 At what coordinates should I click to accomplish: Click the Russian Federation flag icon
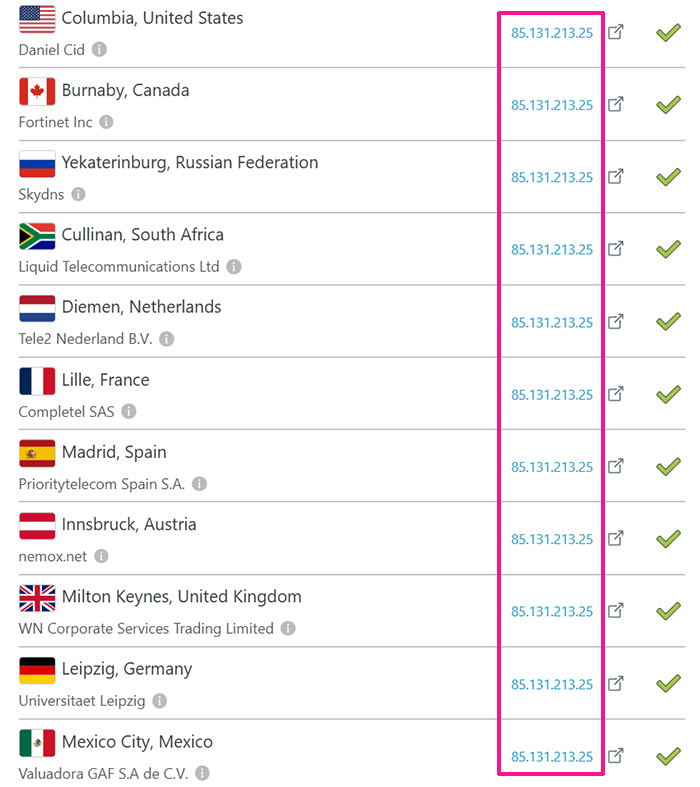[37, 163]
